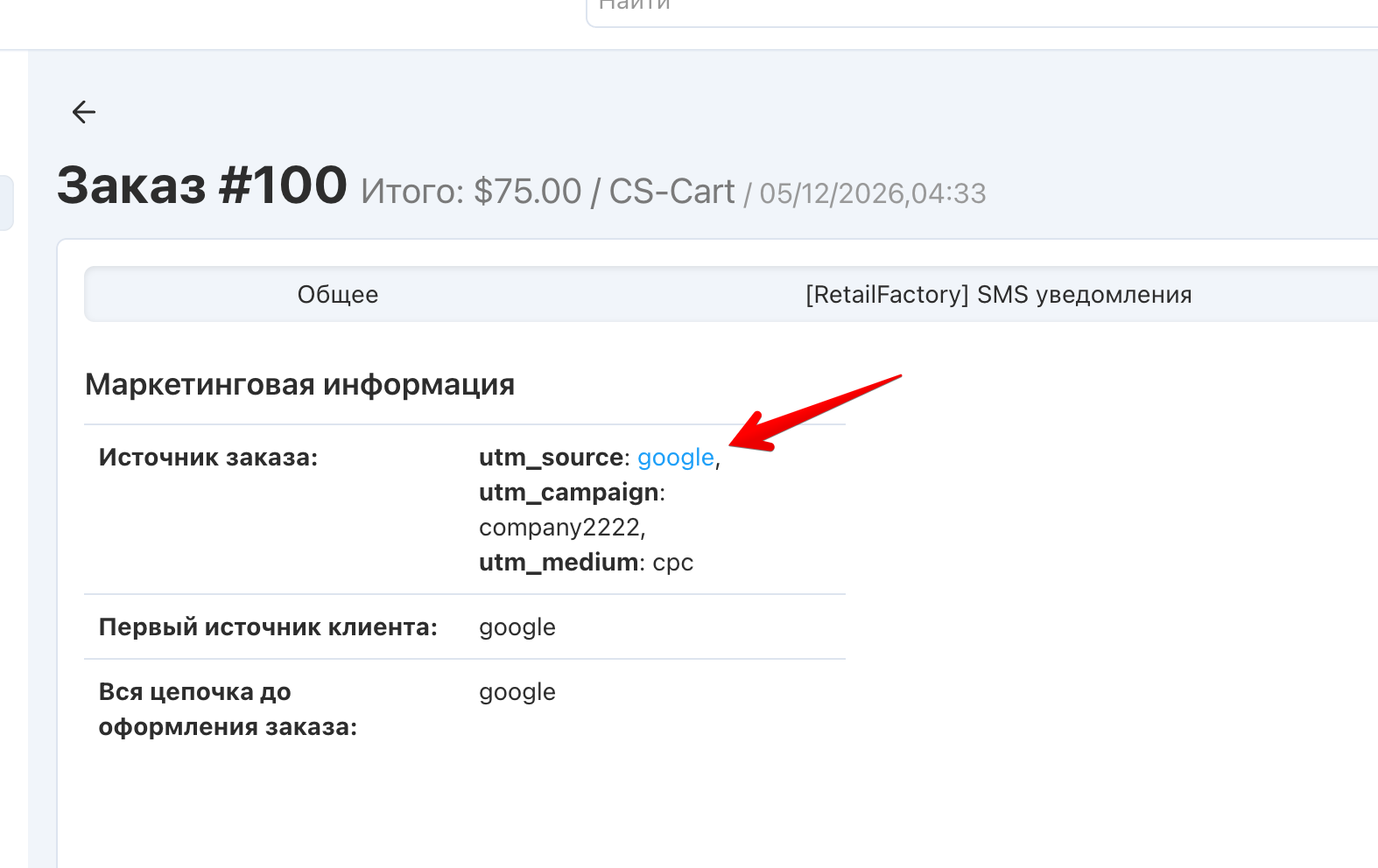The width and height of the screenshot is (1378, 868).
Task: Click the utm_campaign label text
Action: [x=569, y=493]
